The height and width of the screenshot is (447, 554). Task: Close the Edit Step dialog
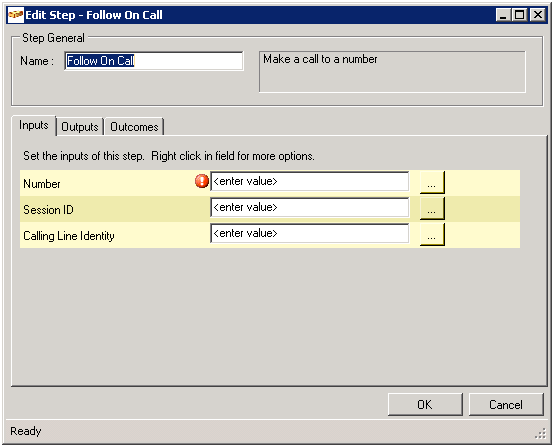(538, 15)
